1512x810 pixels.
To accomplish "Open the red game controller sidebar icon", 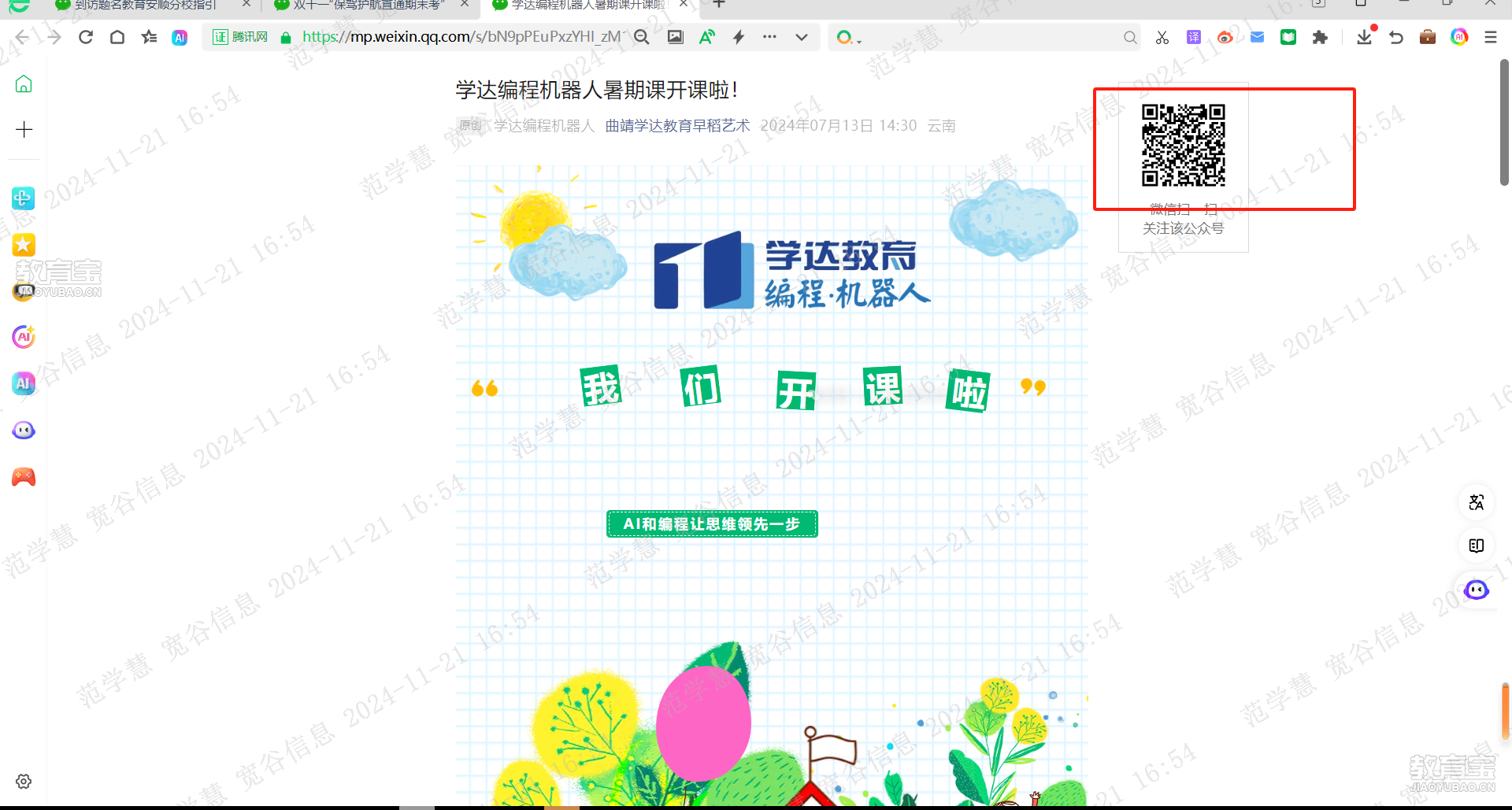I will pos(24,477).
